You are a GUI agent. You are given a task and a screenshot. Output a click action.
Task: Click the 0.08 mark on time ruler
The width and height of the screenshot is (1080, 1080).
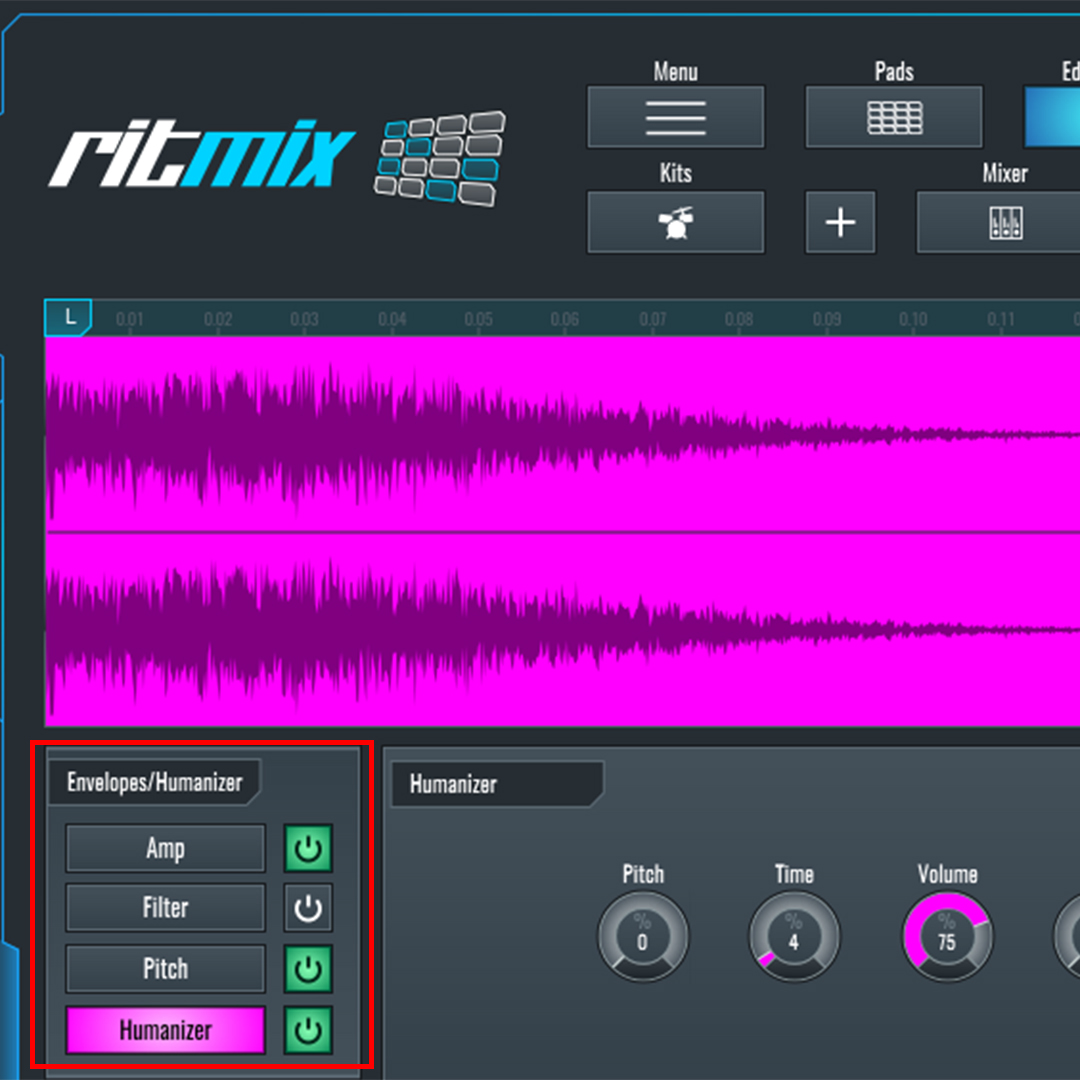click(738, 319)
